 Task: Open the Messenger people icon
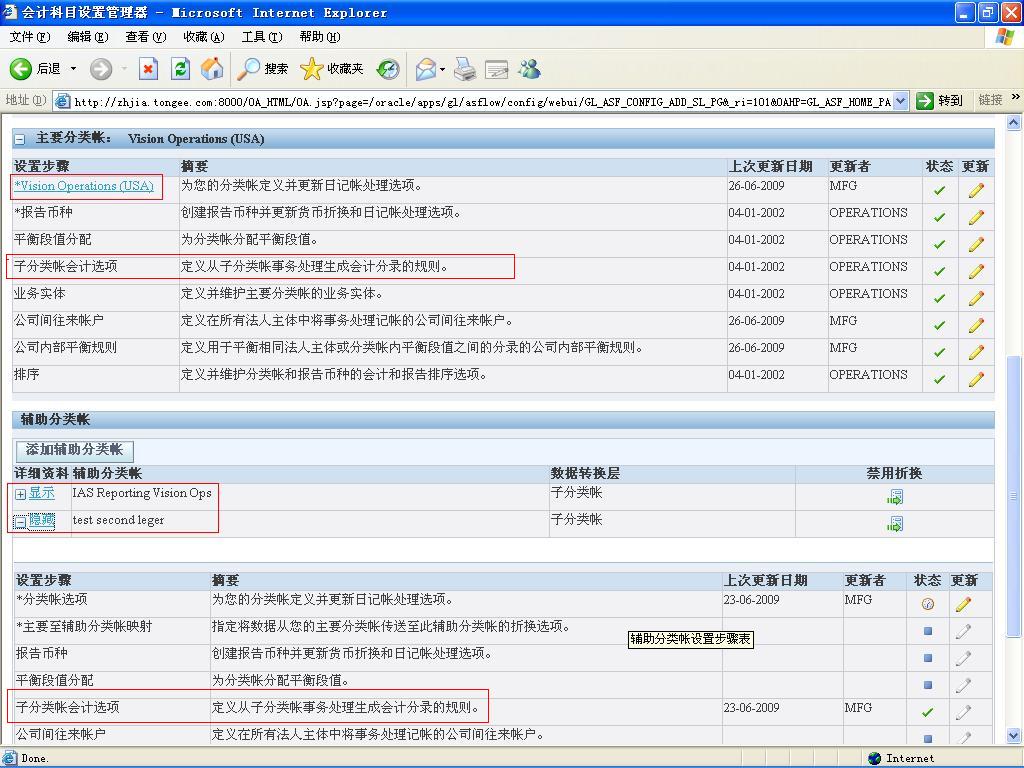click(530, 69)
